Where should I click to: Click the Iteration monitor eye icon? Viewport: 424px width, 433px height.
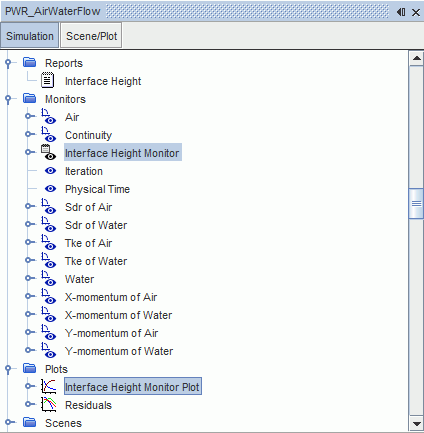[x=50, y=171]
